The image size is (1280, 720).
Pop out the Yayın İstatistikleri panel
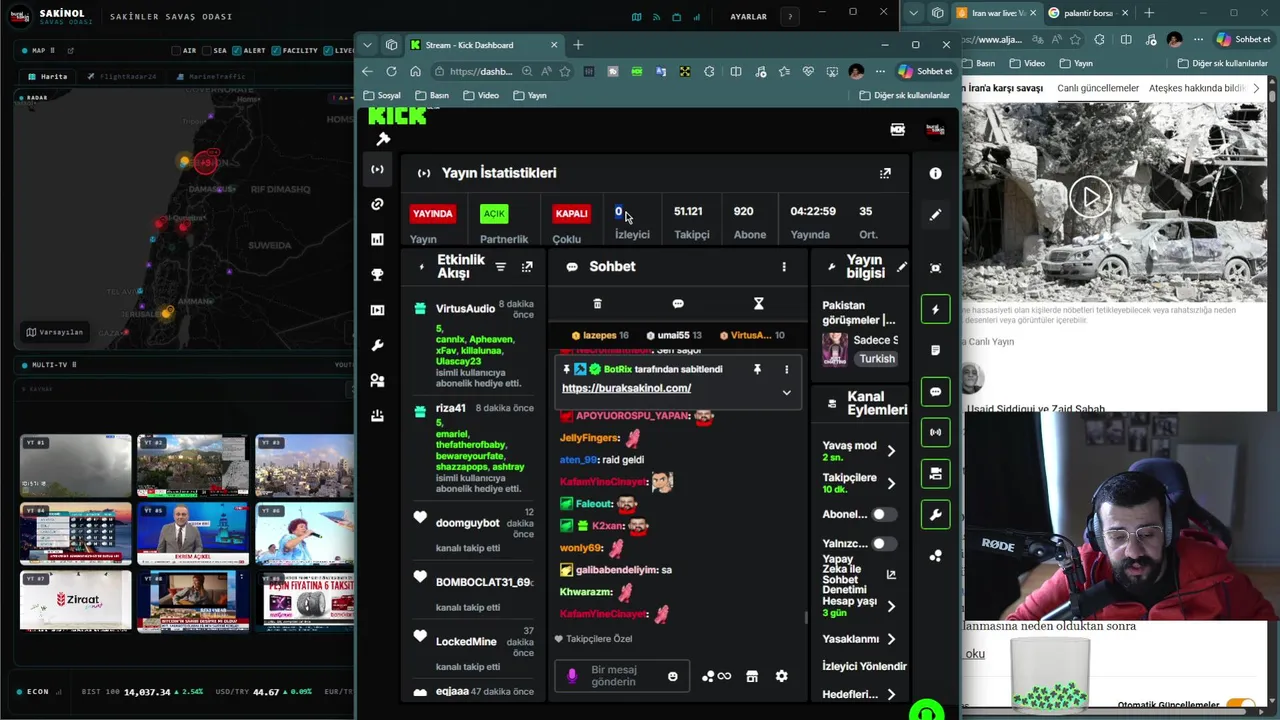tap(885, 173)
